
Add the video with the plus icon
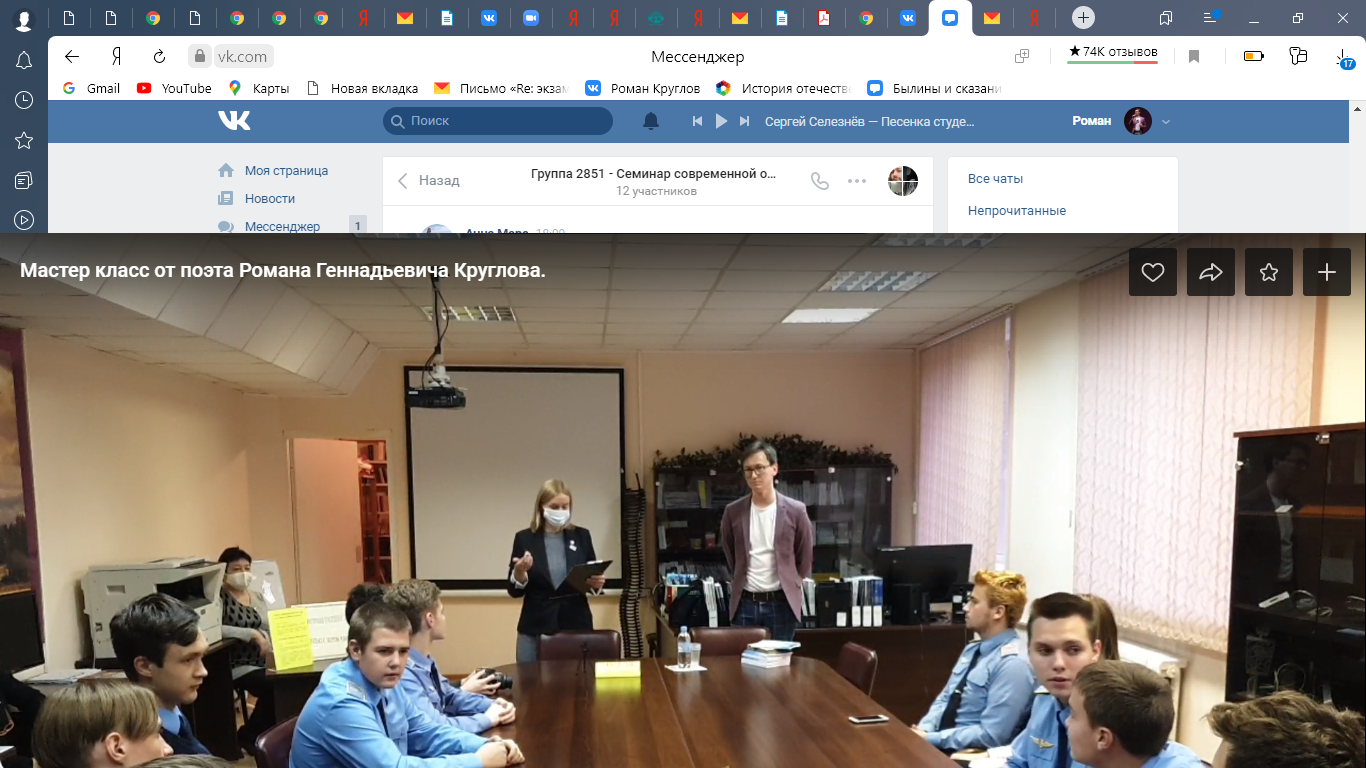click(1327, 272)
